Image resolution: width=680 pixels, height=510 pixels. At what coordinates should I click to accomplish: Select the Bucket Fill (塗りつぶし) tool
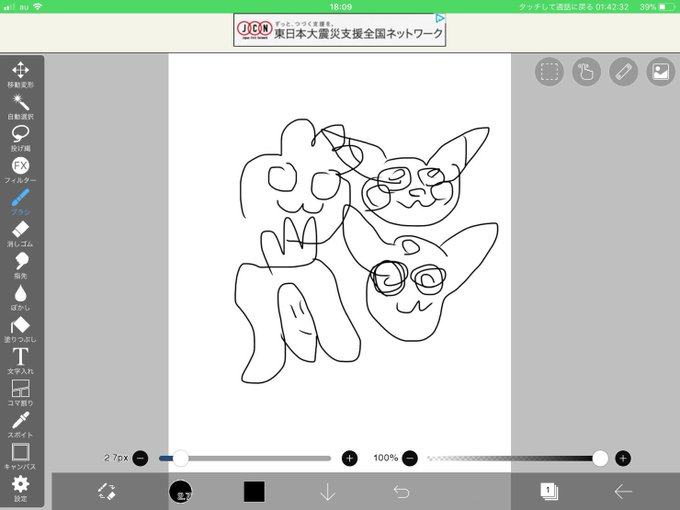coord(20,329)
